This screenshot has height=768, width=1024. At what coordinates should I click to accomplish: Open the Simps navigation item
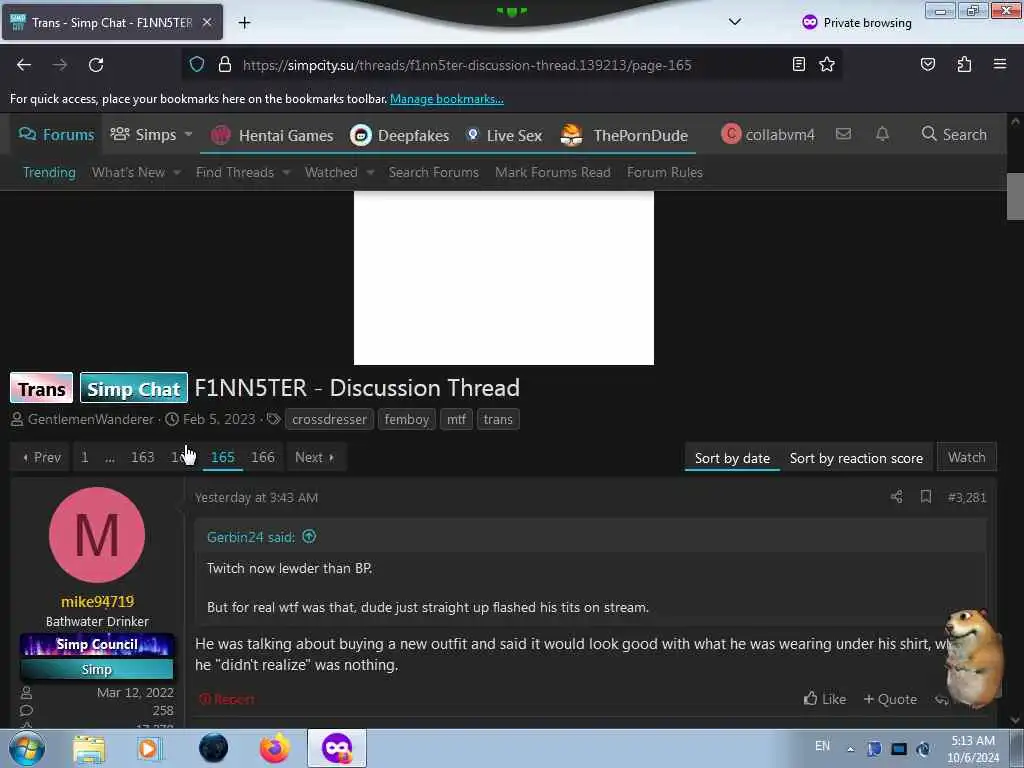tap(143, 135)
